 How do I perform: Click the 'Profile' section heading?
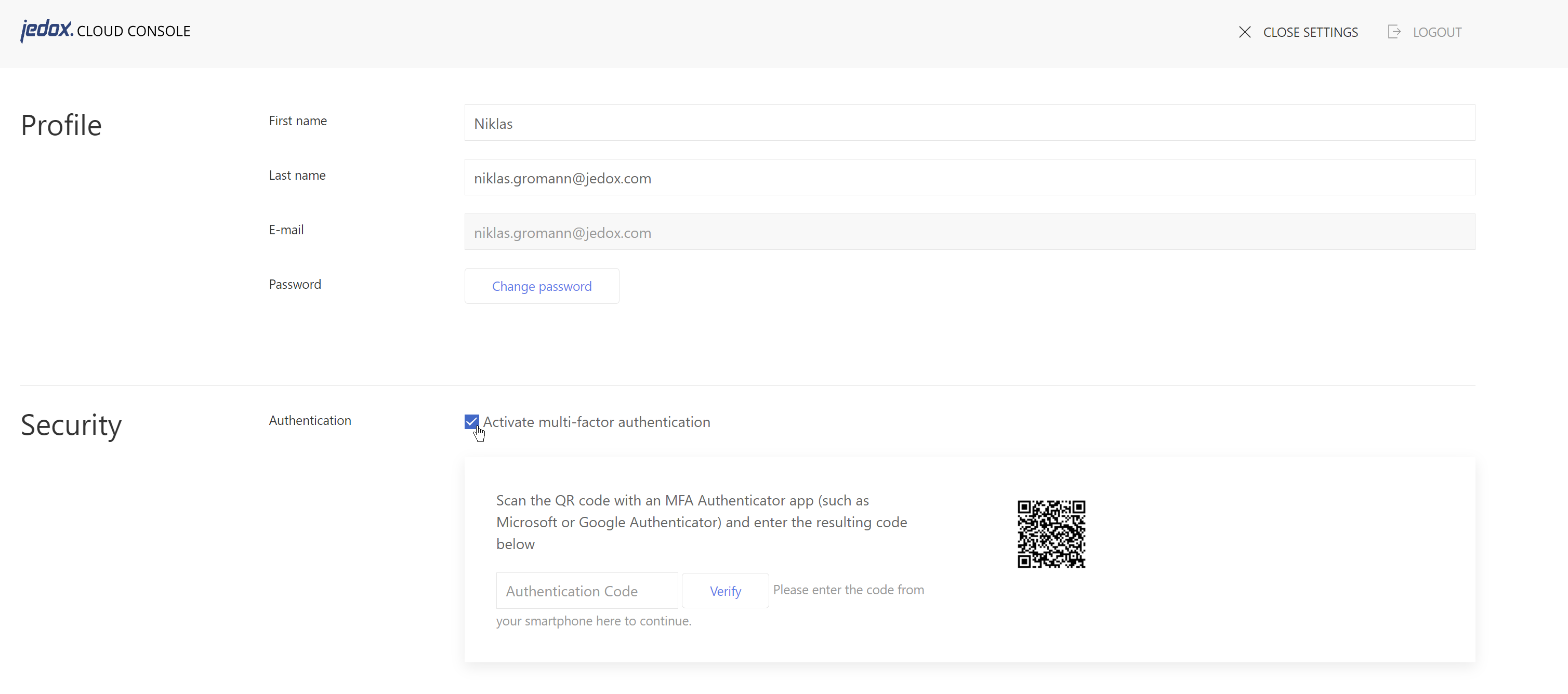pos(61,125)
